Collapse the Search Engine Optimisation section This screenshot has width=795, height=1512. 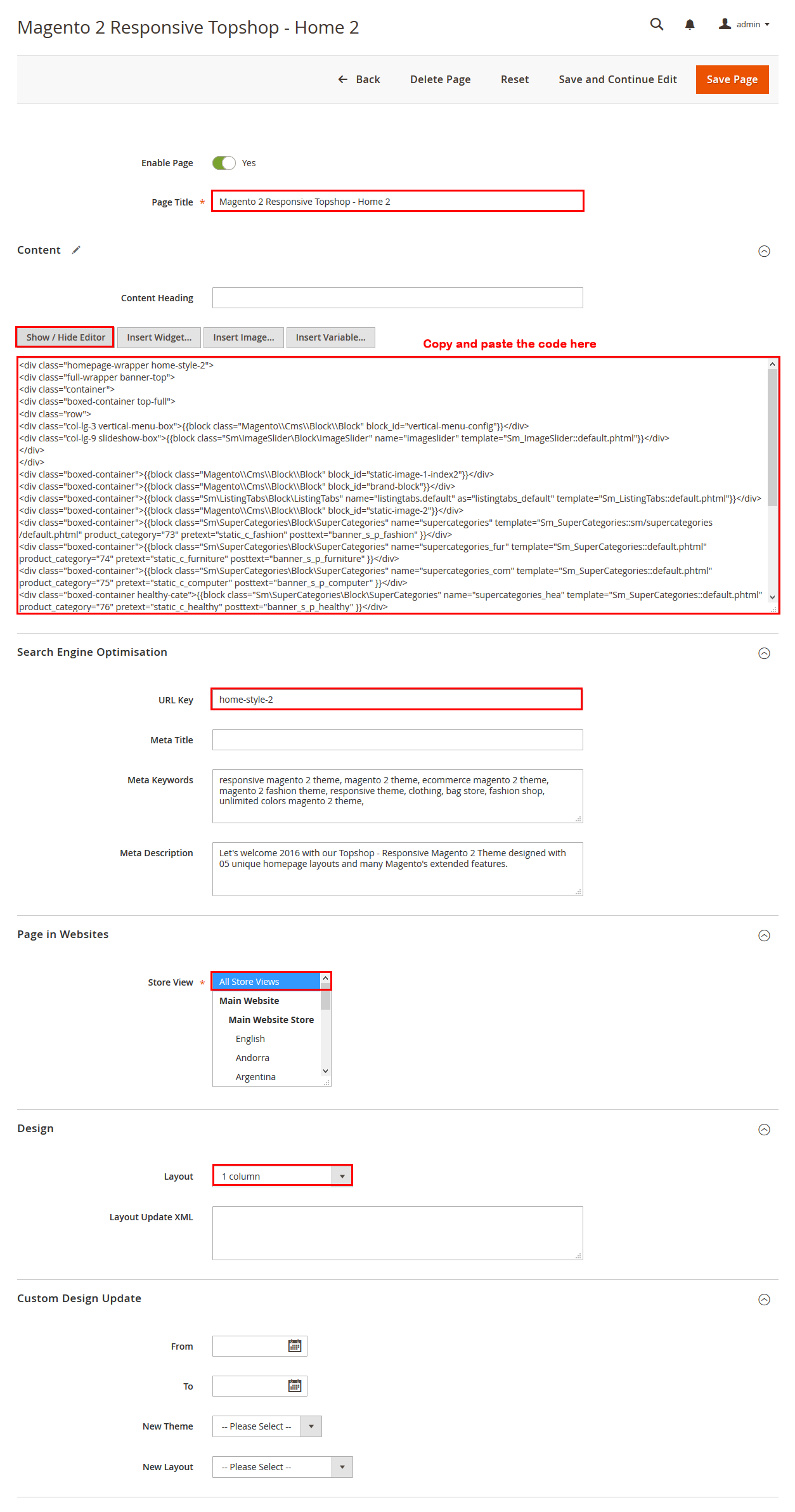pos(765,653)
